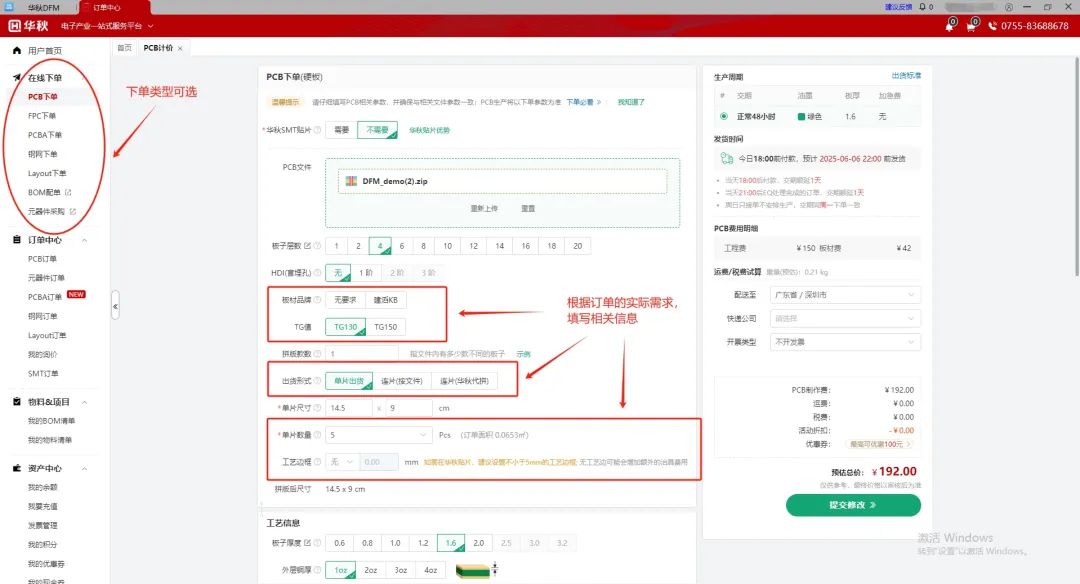The height and width of the screenshot is (584, 1080).
Task: Open PCB订单 under 订单中心
Action: (42, 259)
